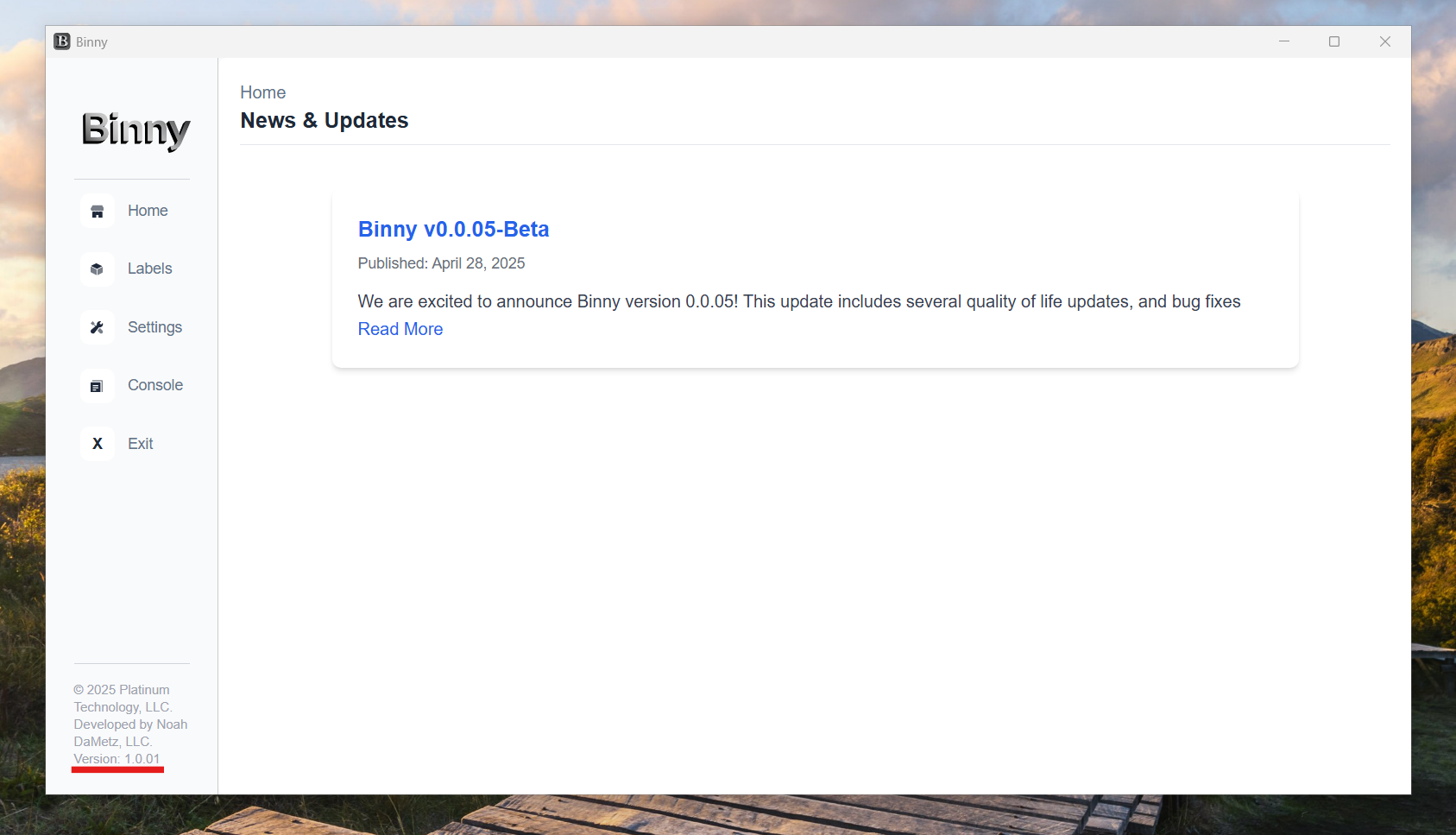
Task: Click the Settings wrench icon
Action: (x=98, y=327)
